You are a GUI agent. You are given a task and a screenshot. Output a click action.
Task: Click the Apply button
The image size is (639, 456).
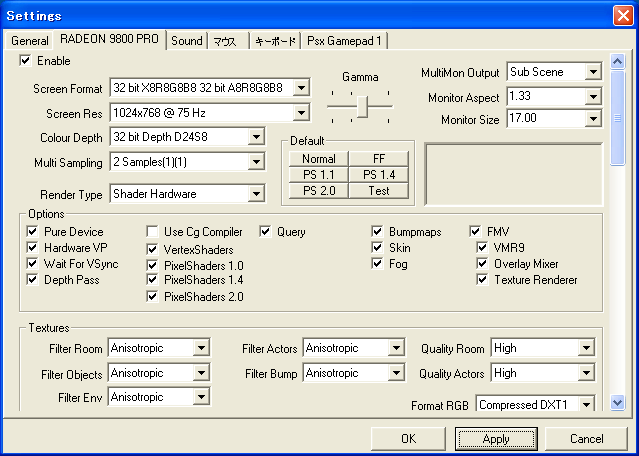pyautogui.click(x=496, y=439)
